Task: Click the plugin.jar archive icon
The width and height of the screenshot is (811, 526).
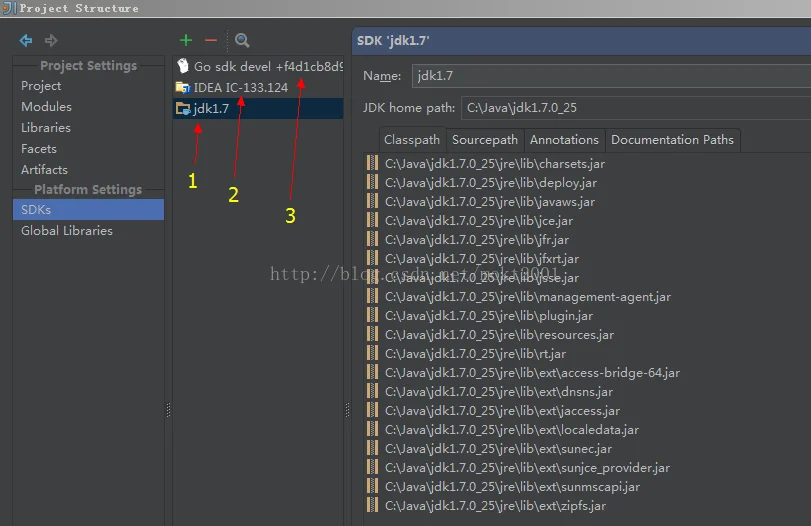Action: pyautogui.click(x=372, y=315)
